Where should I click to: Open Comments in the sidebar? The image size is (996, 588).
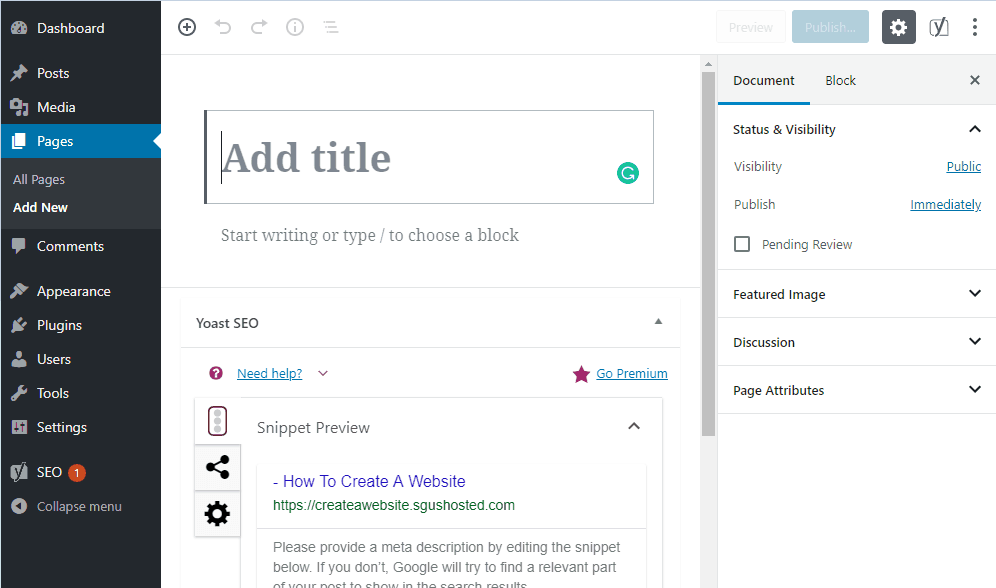[x=81, y=246]
